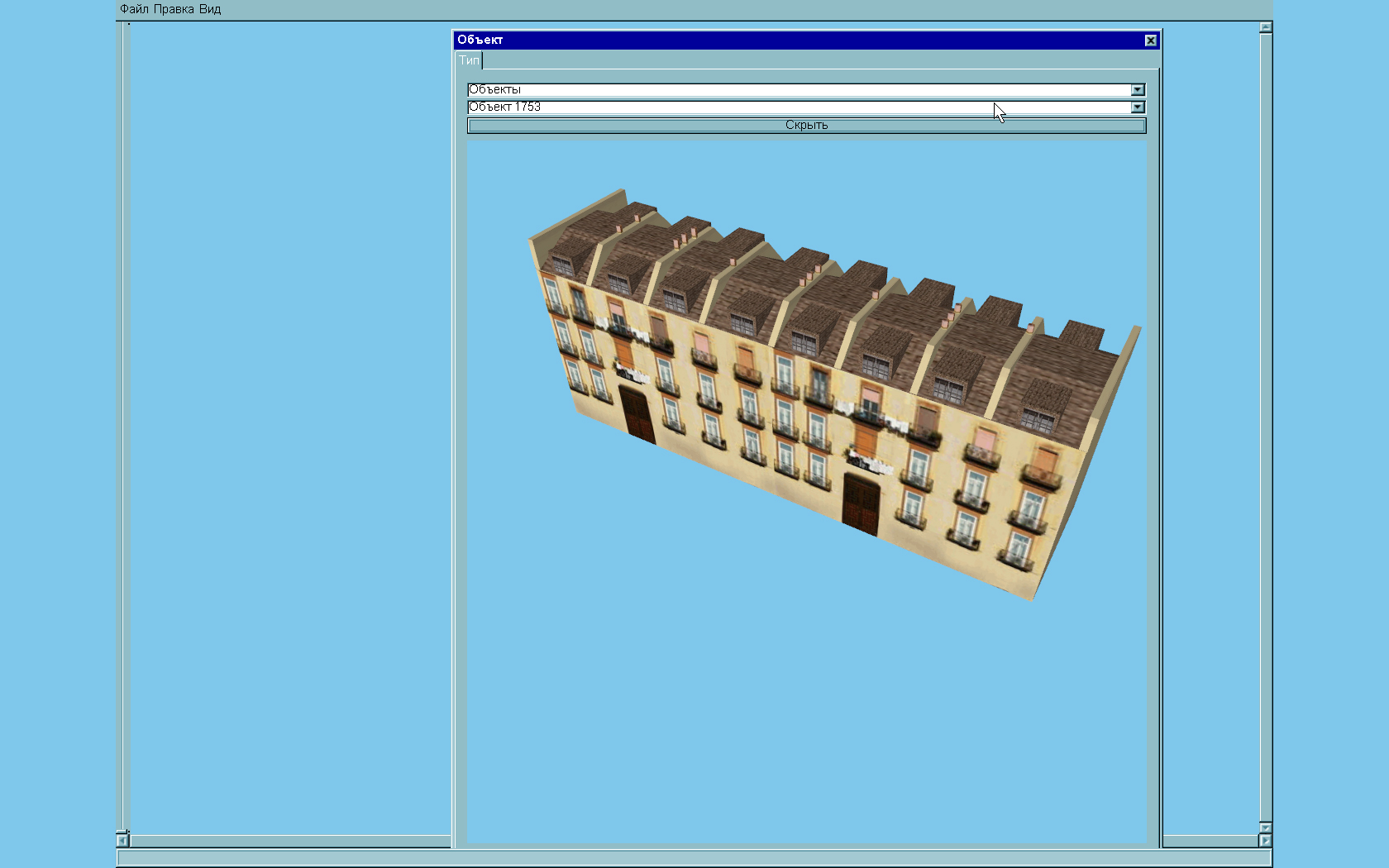Click the main window's vertical scroll up arrow

(x=1265, y=27)
